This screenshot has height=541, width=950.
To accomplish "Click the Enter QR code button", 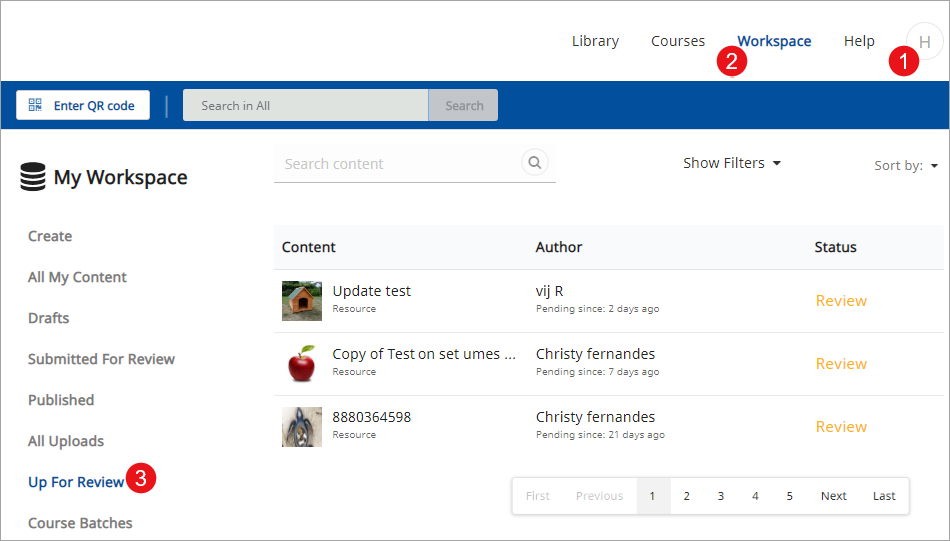I will click(83, 105).
